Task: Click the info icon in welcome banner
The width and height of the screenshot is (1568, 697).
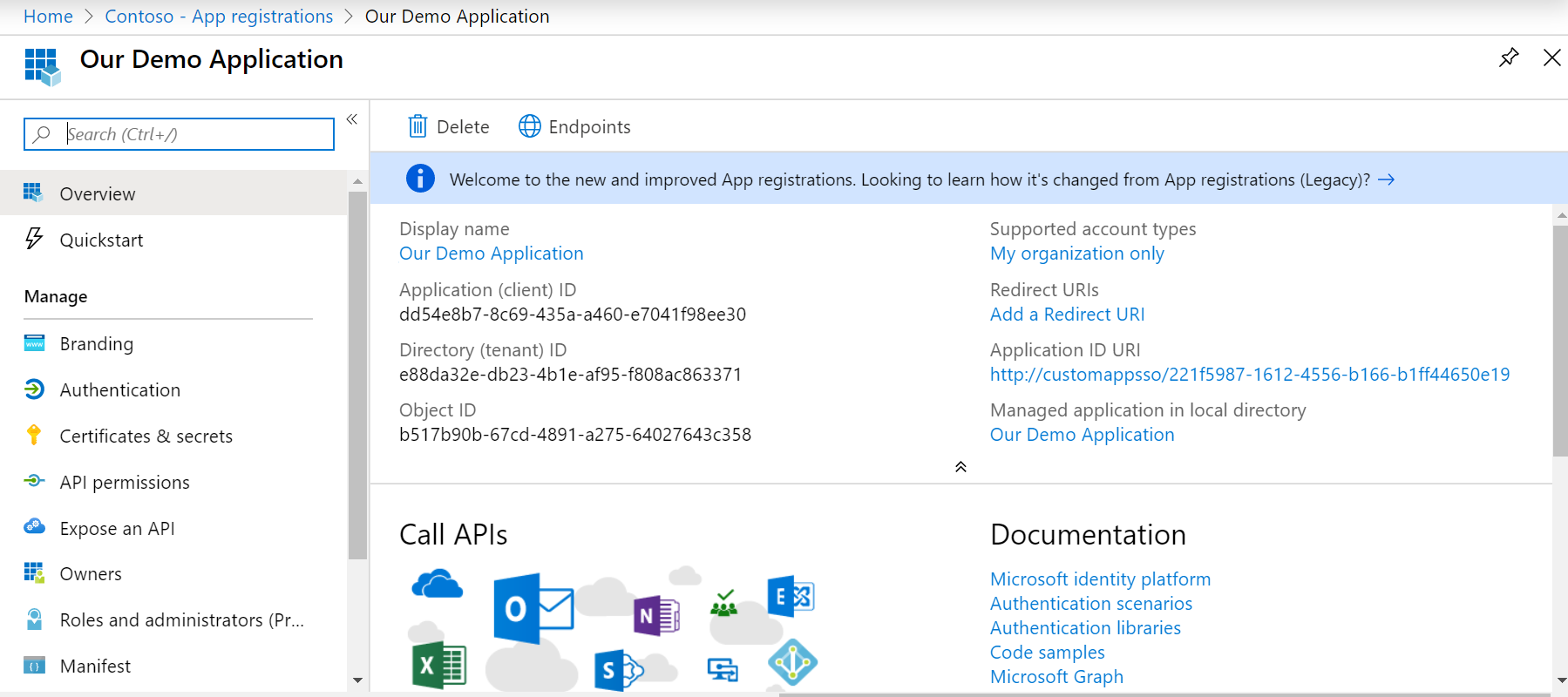Action: click(x=420, y=179)
